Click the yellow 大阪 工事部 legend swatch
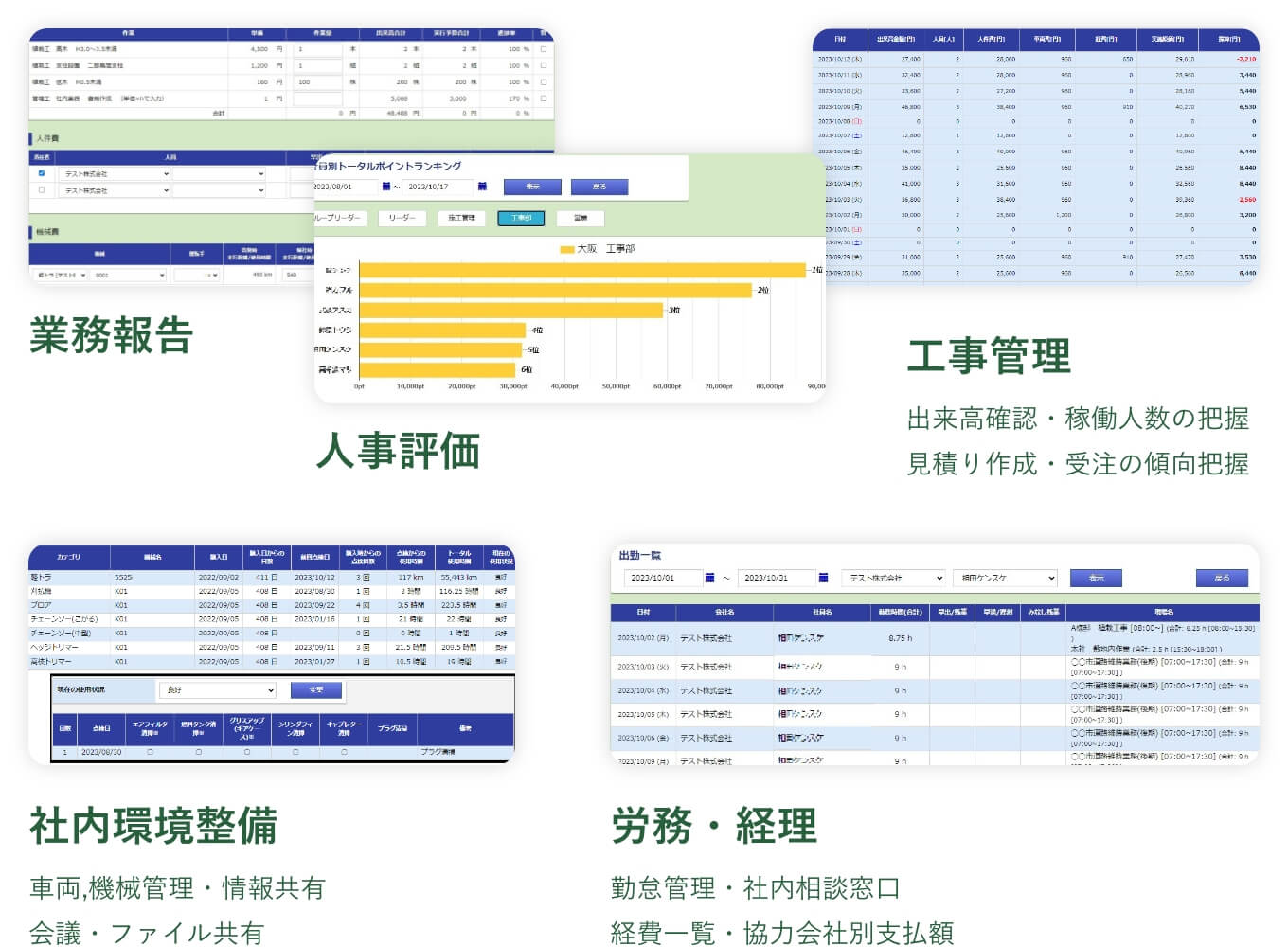The height and width of the screenshot is (947, 1288). coord(566,249)
